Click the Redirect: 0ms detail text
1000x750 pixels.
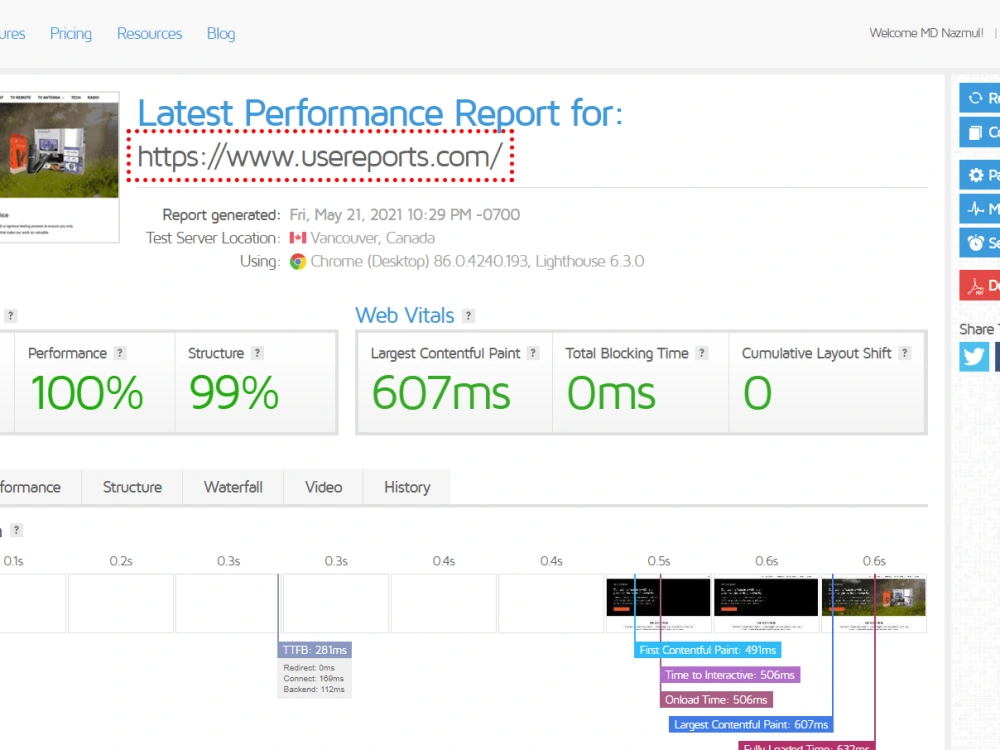pos(309,668)
